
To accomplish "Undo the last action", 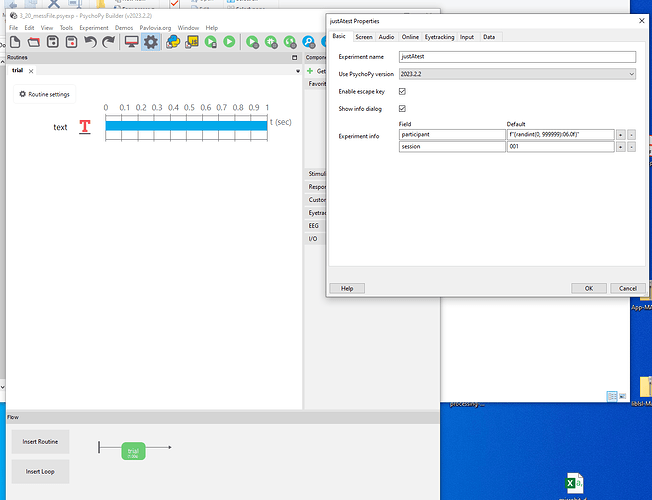I will point(90,42).
